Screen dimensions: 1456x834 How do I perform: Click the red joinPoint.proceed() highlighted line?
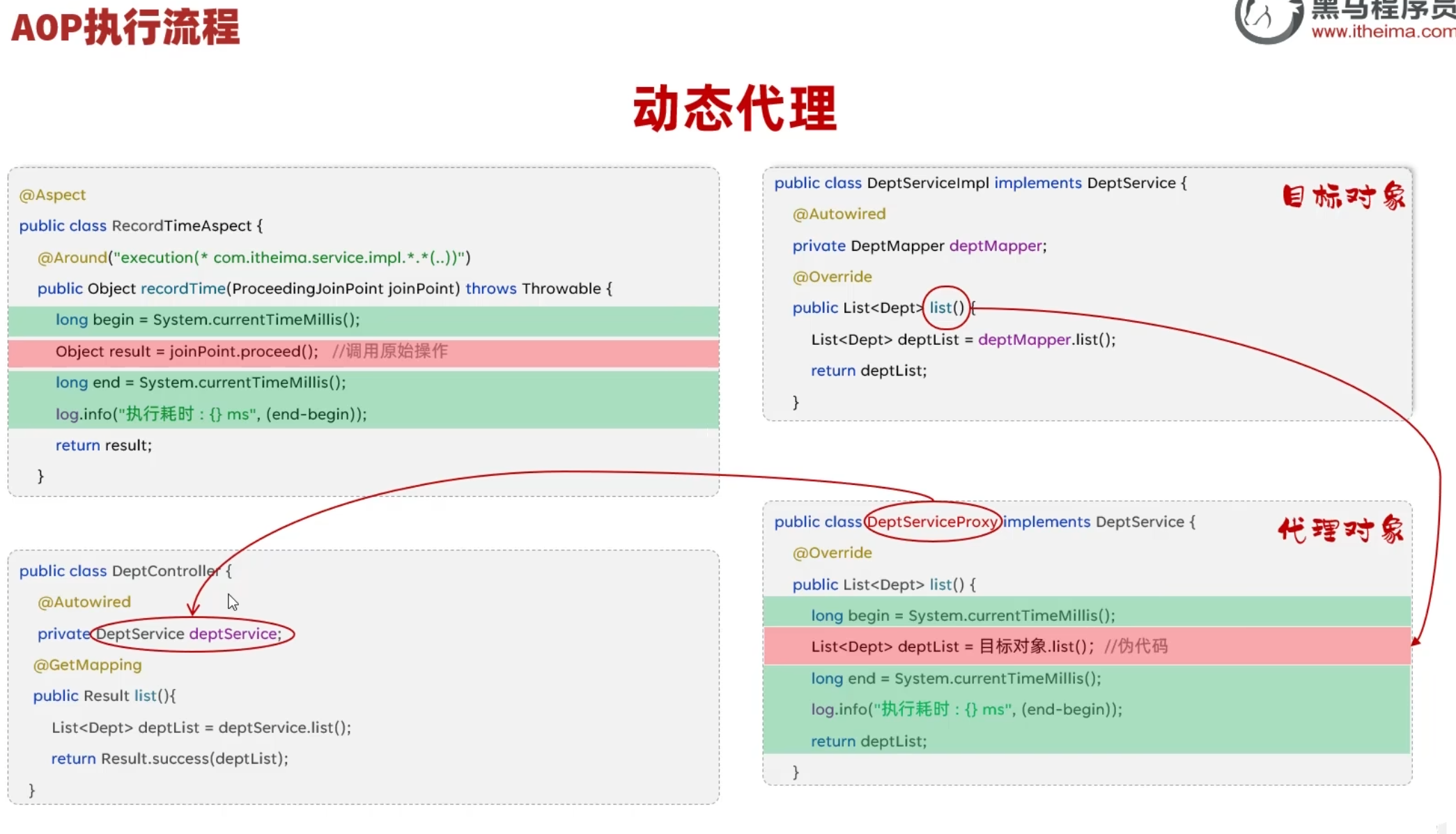pos(251,351)
